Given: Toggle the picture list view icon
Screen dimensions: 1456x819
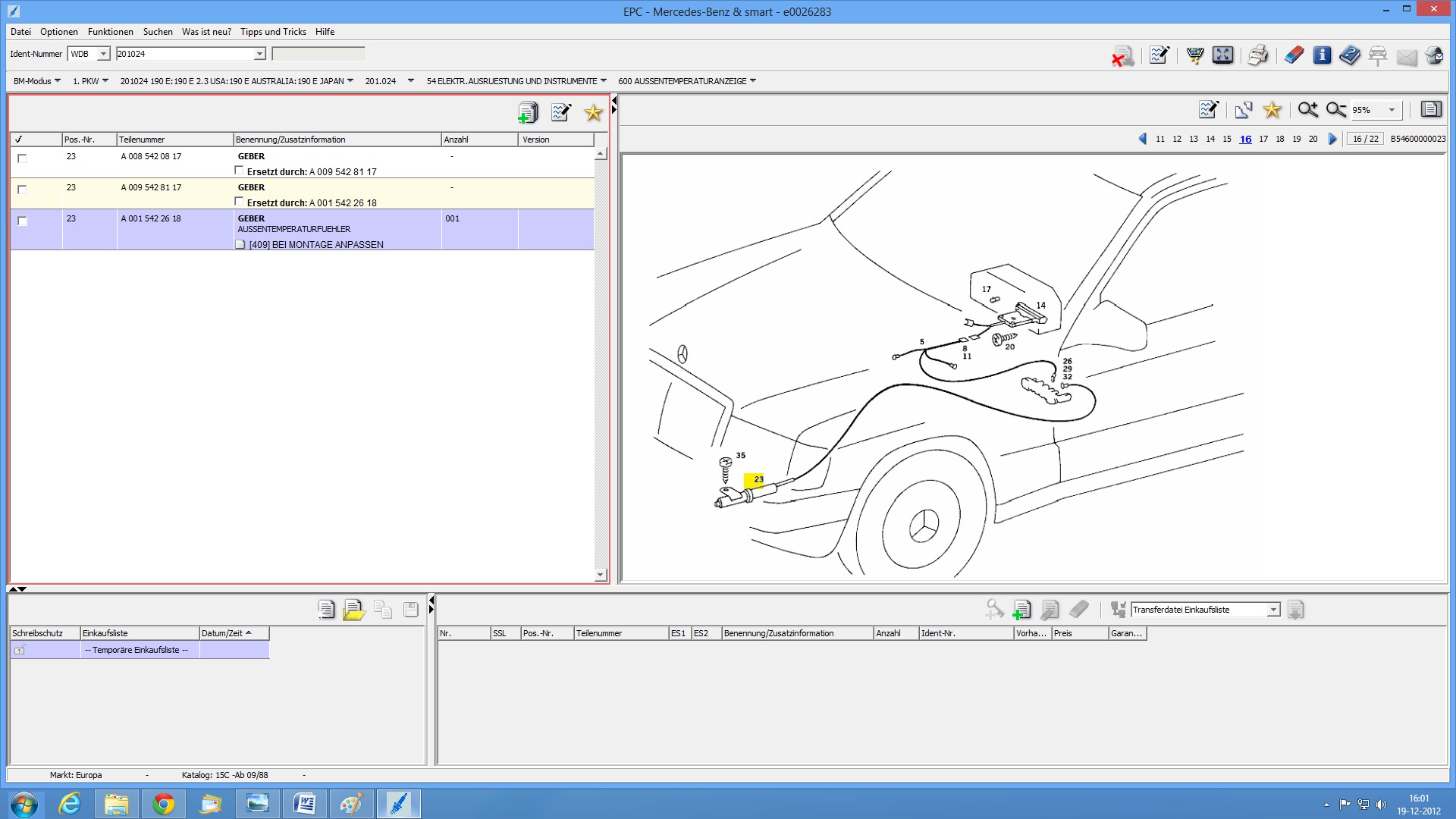Looking at the screenshot, I should click(x=1432, y=109).
